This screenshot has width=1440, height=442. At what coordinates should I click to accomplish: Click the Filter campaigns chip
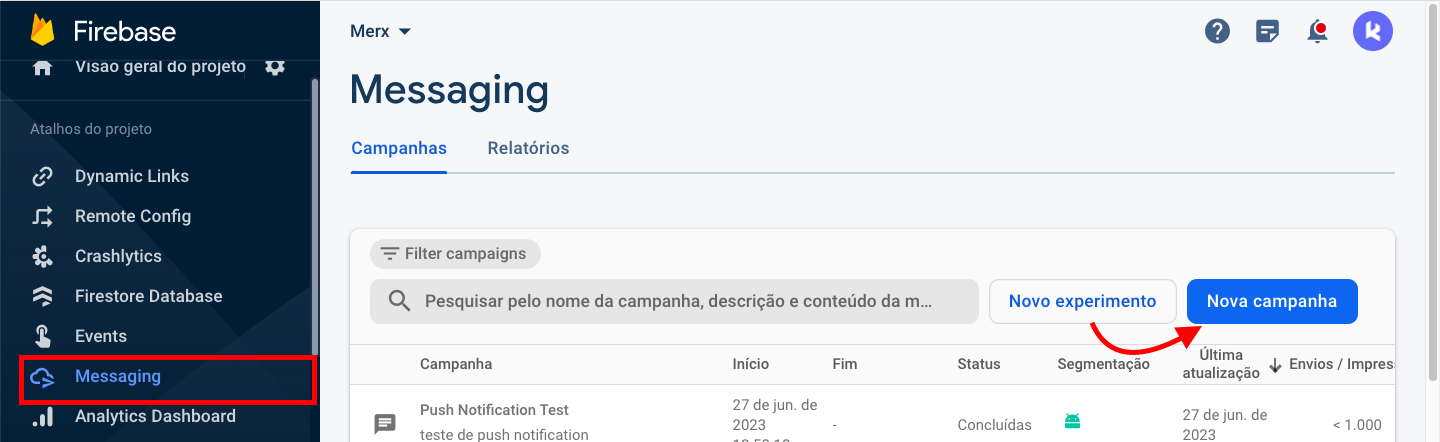455,254
